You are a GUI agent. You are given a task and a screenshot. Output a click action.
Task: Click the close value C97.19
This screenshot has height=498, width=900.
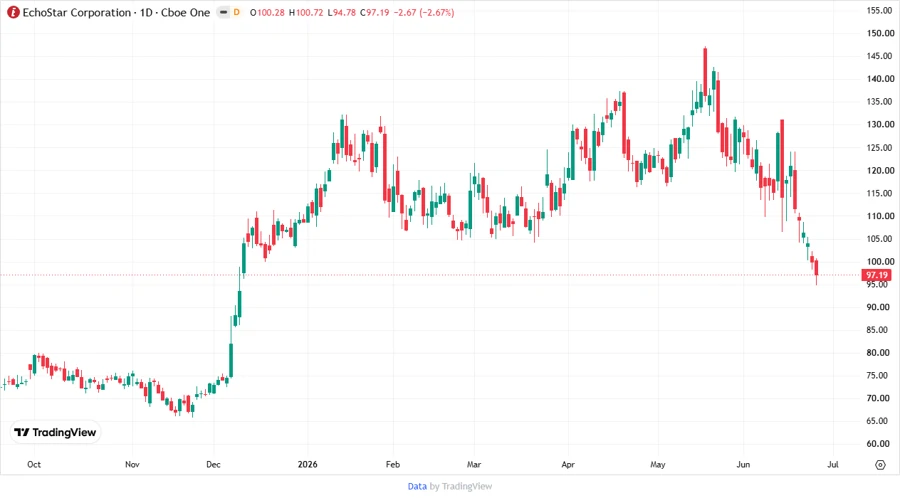(374, 13)
